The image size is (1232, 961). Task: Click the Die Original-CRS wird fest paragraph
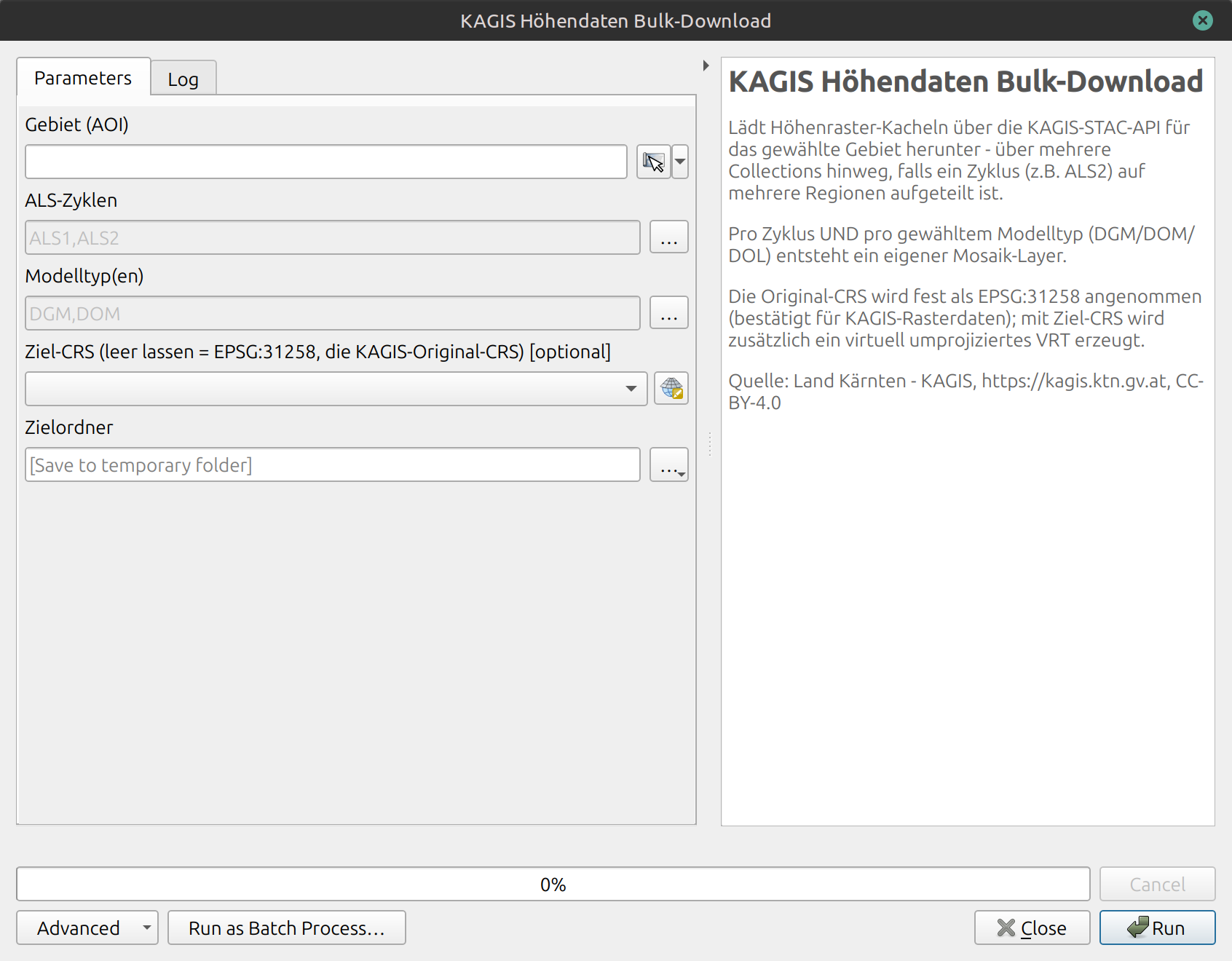pyautogui.click(x=966, y=318)
